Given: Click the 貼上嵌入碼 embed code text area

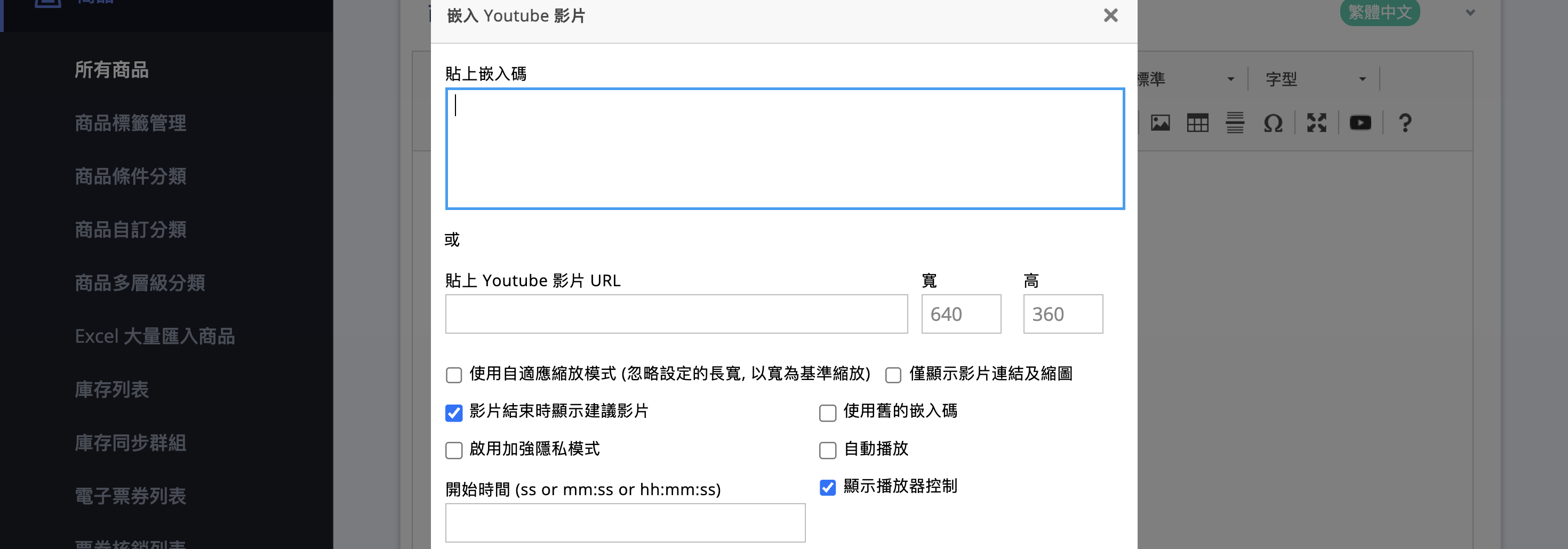Looking at the screenshot, I should [785, 149].
